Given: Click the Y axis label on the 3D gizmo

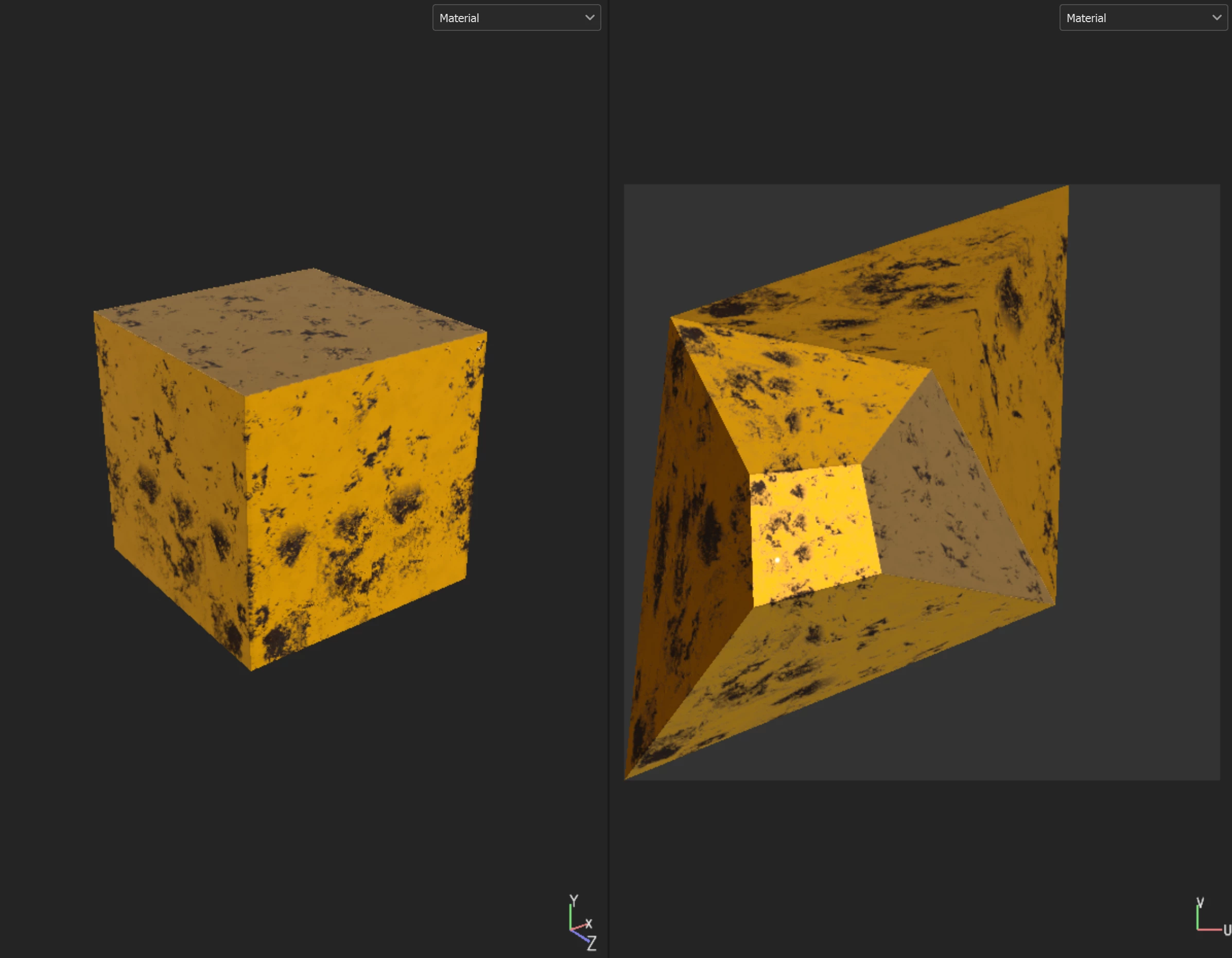Looking at the screenshot, I should (x=574, y=900).
